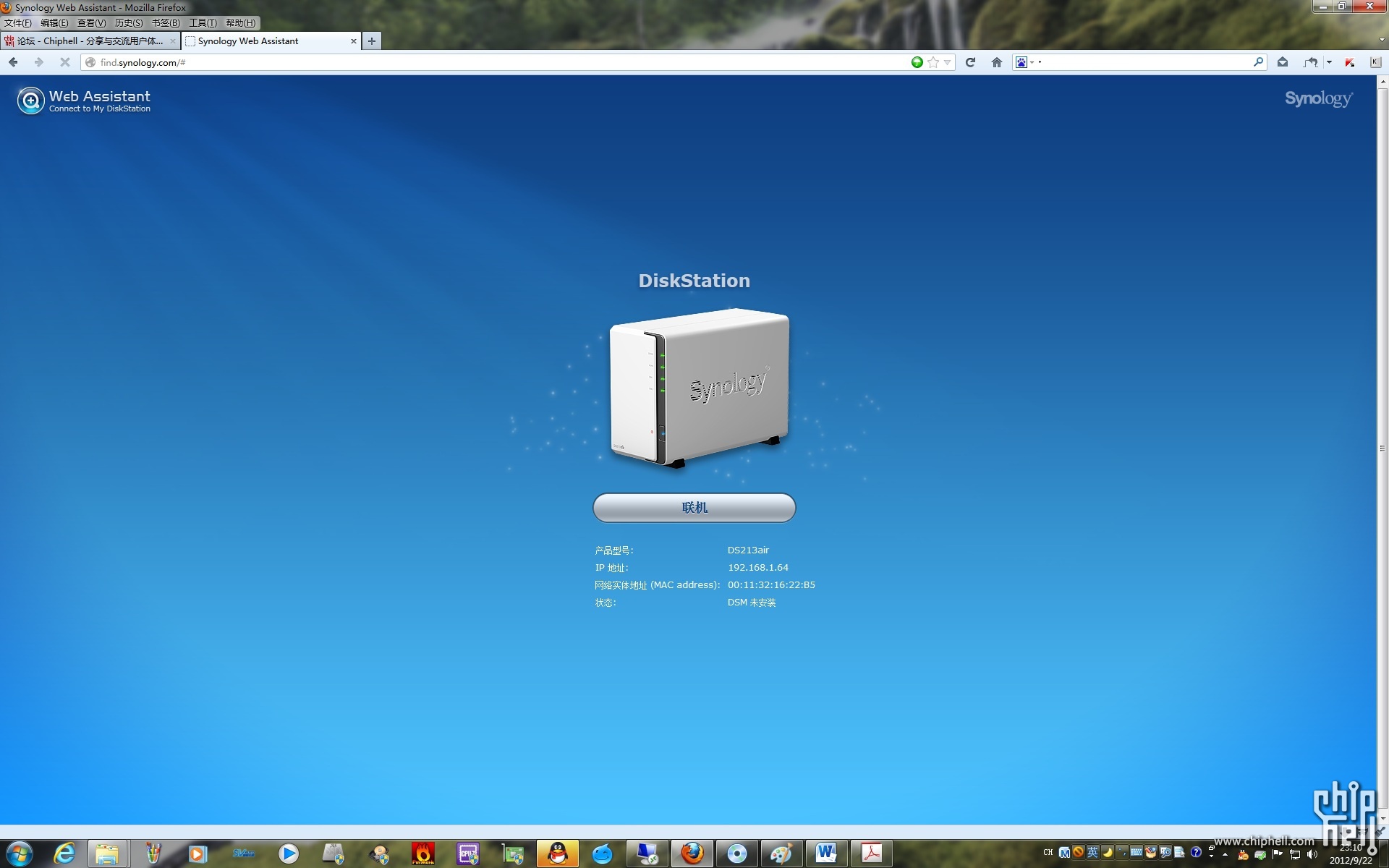Open the 工具(T) menu
Screen dimensions: 1389x868
[203, 23]
